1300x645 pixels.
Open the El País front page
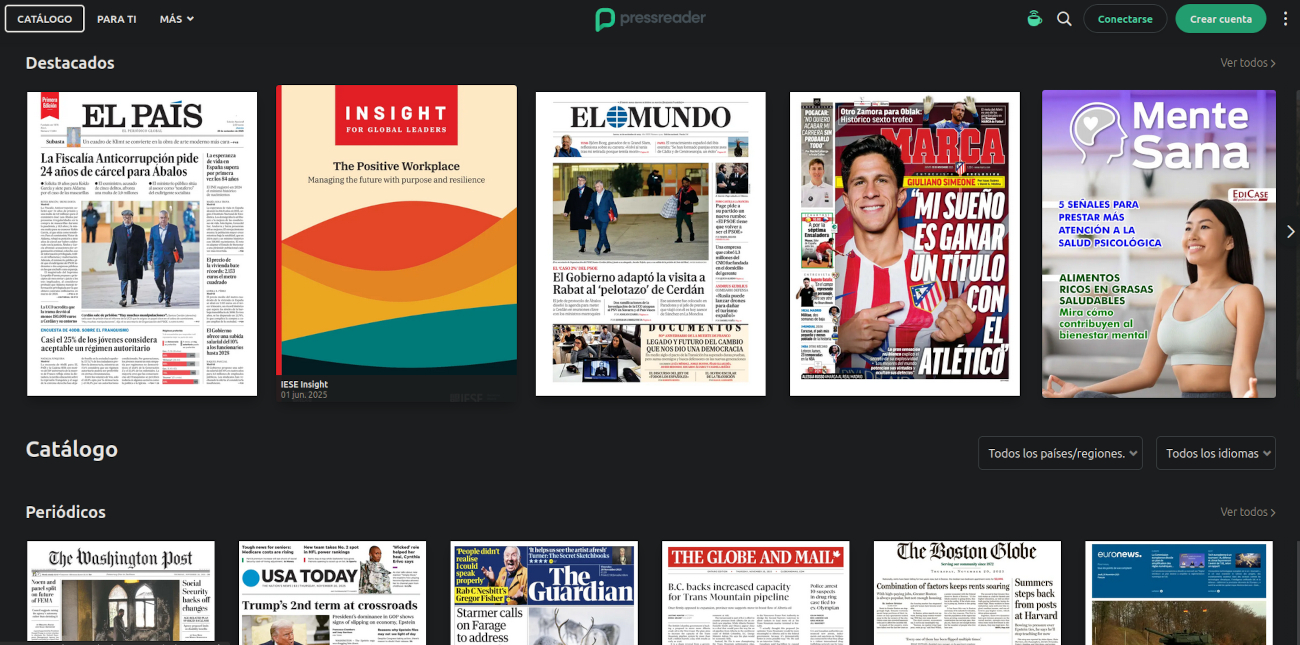[141, 243]
